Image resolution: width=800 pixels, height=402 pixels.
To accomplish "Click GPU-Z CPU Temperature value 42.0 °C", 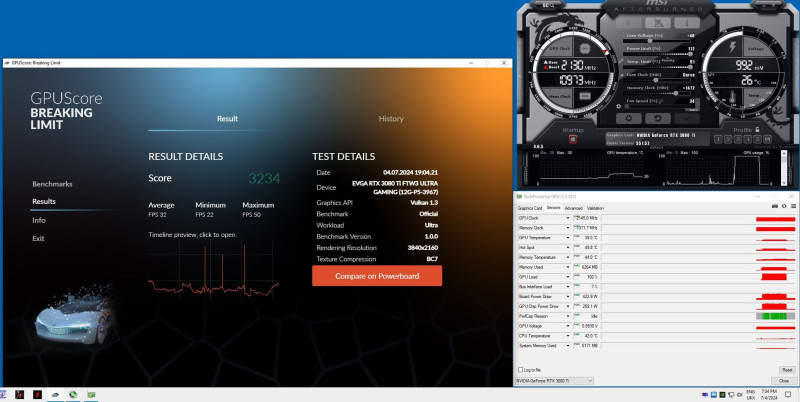I will (591, 336).
